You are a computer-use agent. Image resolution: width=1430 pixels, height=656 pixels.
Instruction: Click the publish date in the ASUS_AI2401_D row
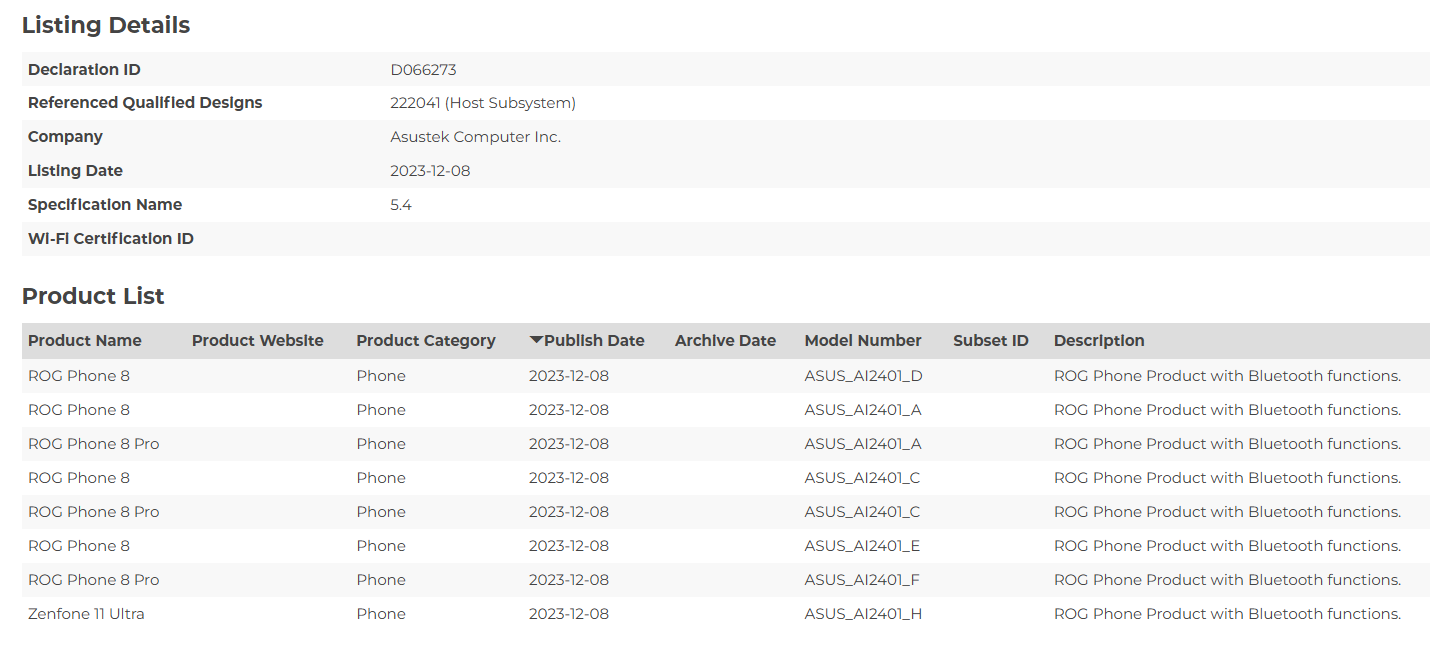pyautogui.click(x=569, y=376)
